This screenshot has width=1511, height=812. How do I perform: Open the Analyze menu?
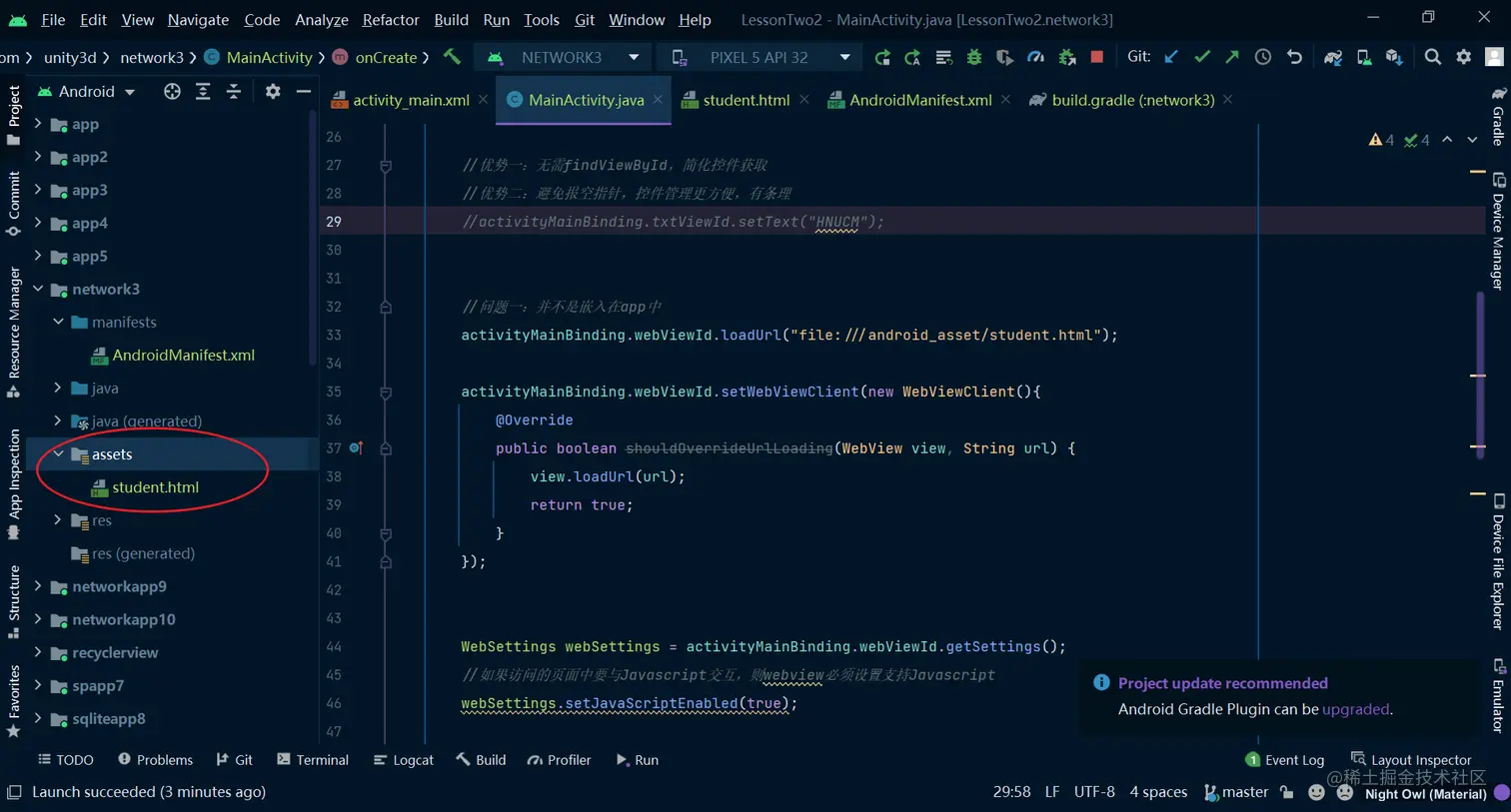(322, 19)
